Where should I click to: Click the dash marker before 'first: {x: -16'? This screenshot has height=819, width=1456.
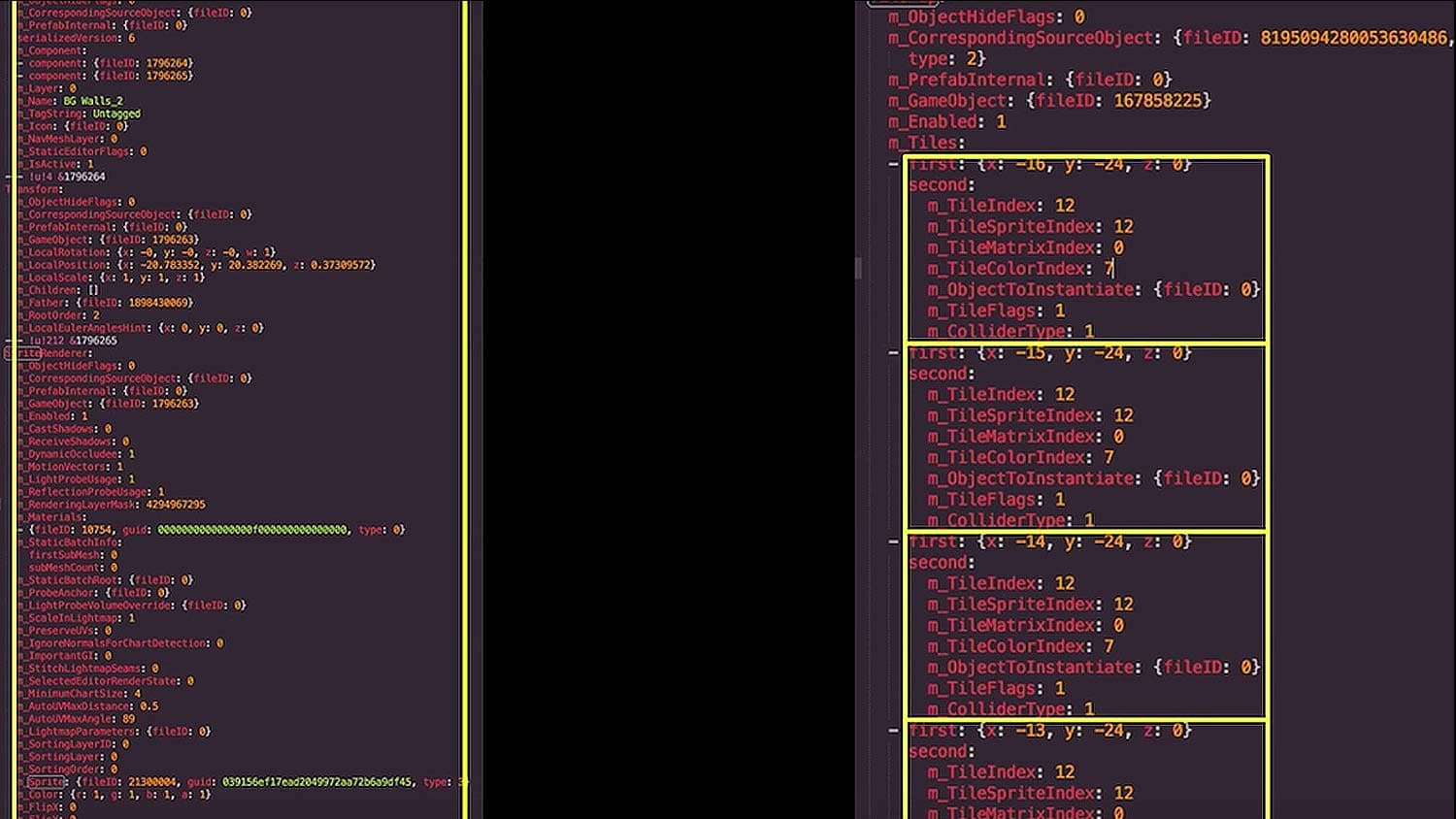(893, 163)
